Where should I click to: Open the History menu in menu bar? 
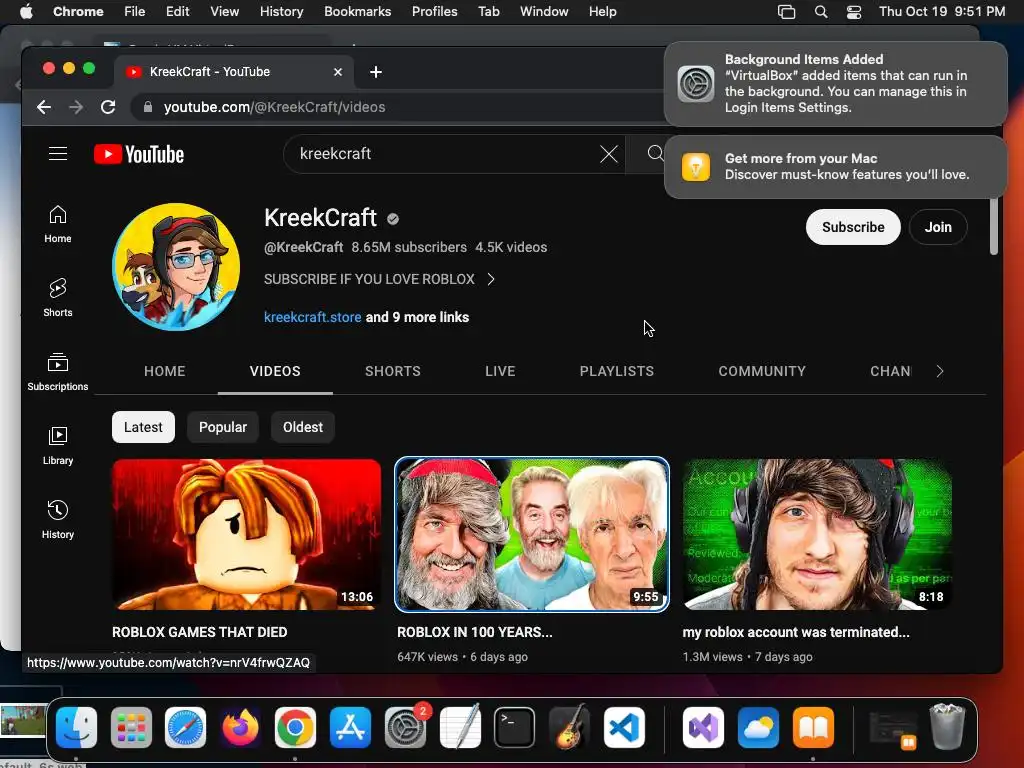point(281,12)
